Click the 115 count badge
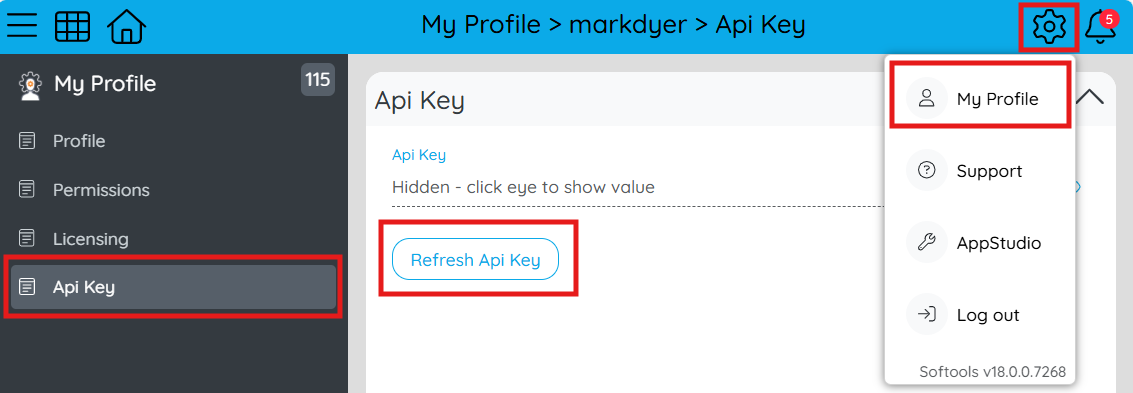The width and height of the screenshot is (1133, 393). click(318, 79)
